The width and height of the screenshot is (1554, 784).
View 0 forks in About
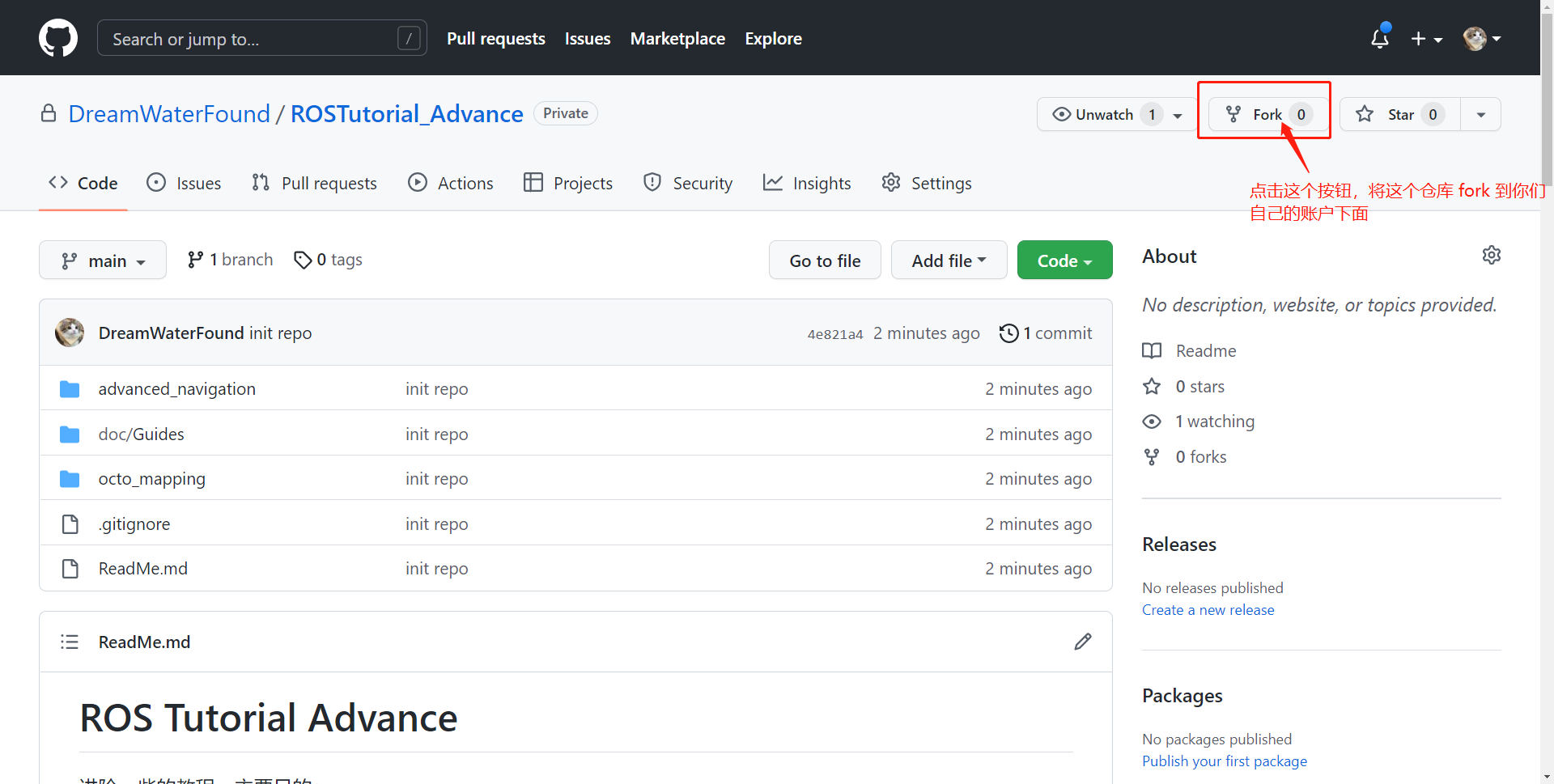(x=1184, y=457)
